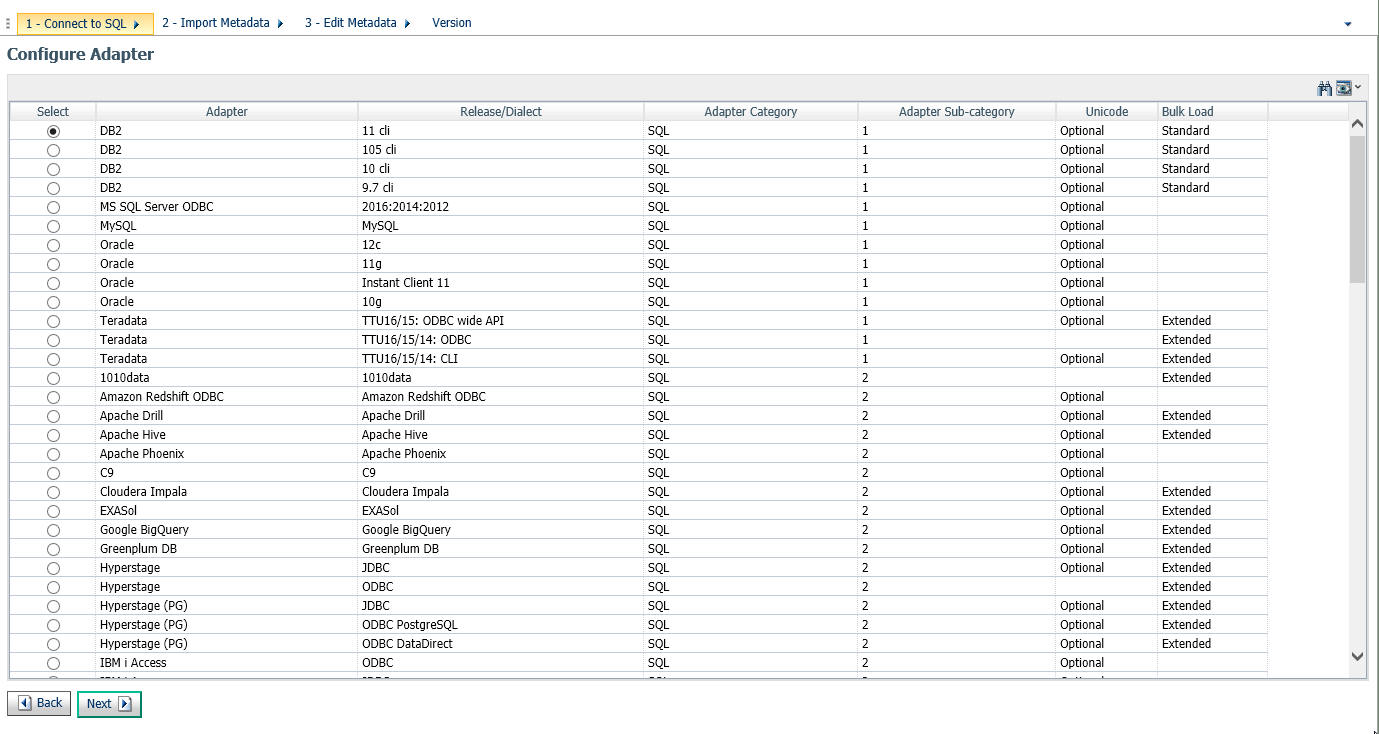Click the 'Instant Client 11' cell
This screenshot has height=734, width=1379.
click(x=501, y=283)
